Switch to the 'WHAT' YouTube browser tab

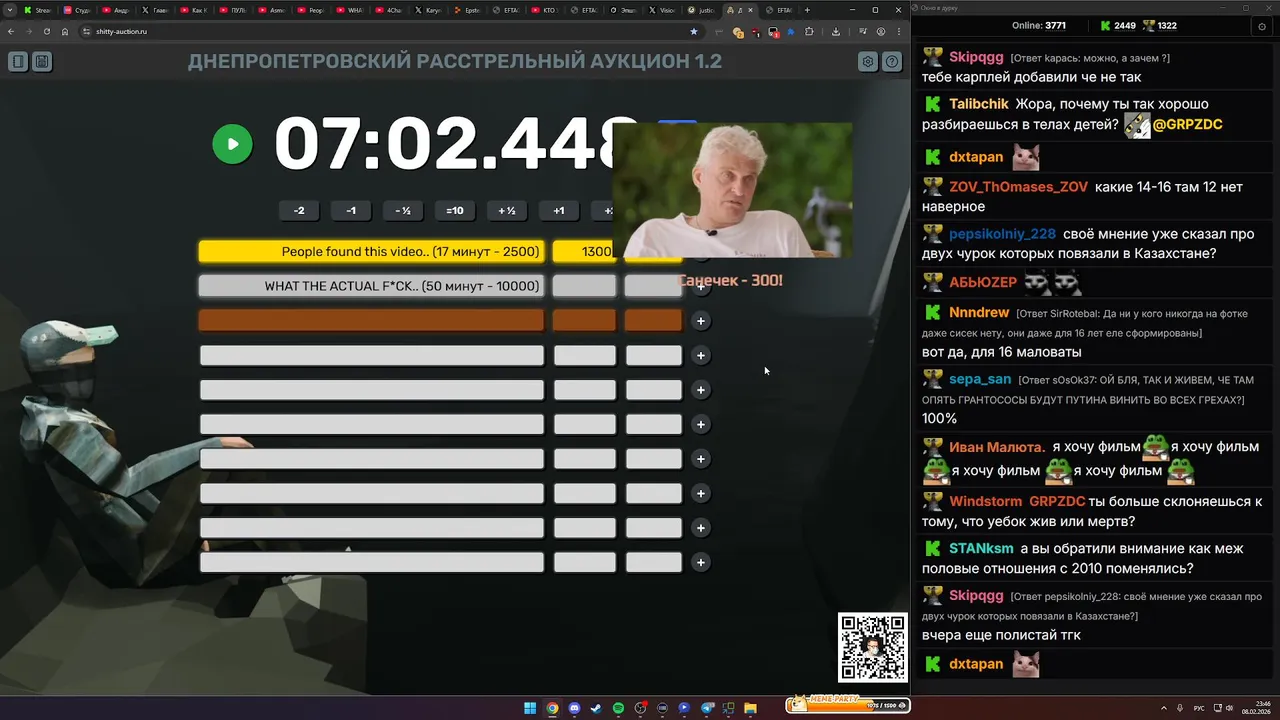pos(350,10)
